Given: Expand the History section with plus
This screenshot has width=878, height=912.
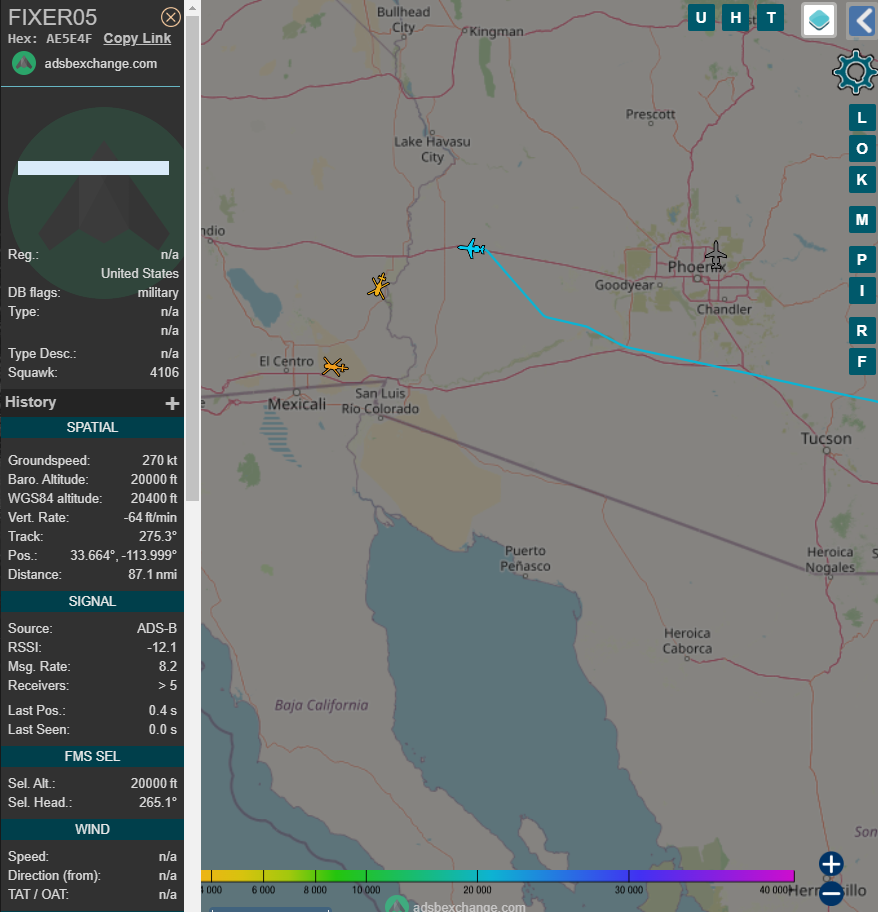Looking at the screenshot, I should pyautogui.click(x=172, y=403).
